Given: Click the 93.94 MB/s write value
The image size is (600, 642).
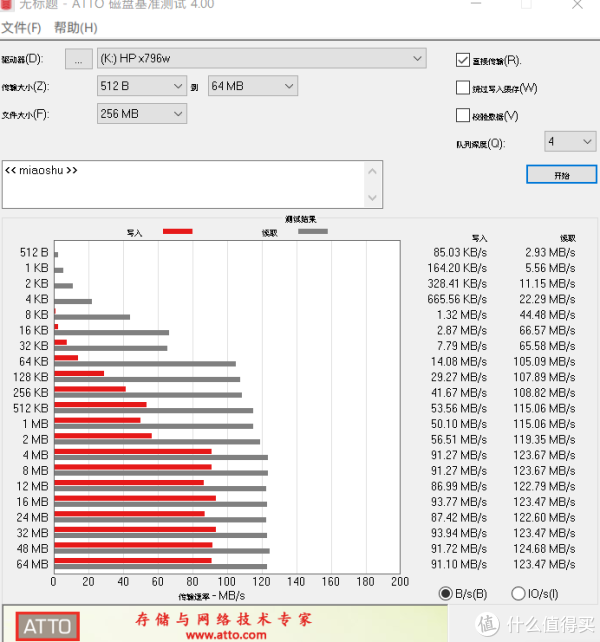Looking at the screenshot, I should 459,533.
